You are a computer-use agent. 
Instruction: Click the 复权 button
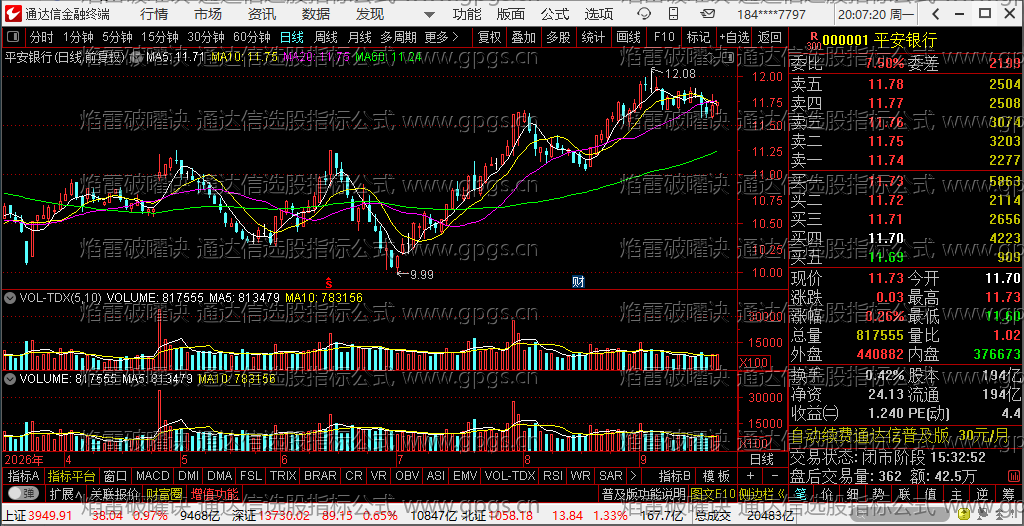pyautogui.click(x=489, y=38)
